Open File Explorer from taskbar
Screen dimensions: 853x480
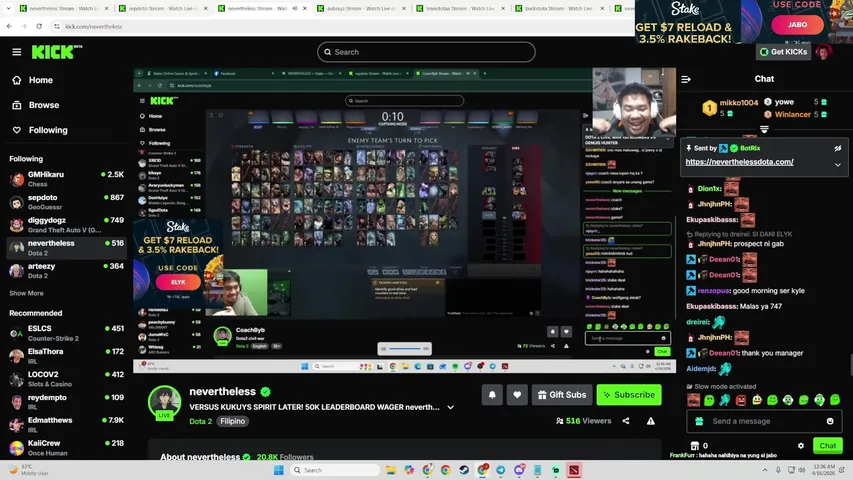(391, 470)
